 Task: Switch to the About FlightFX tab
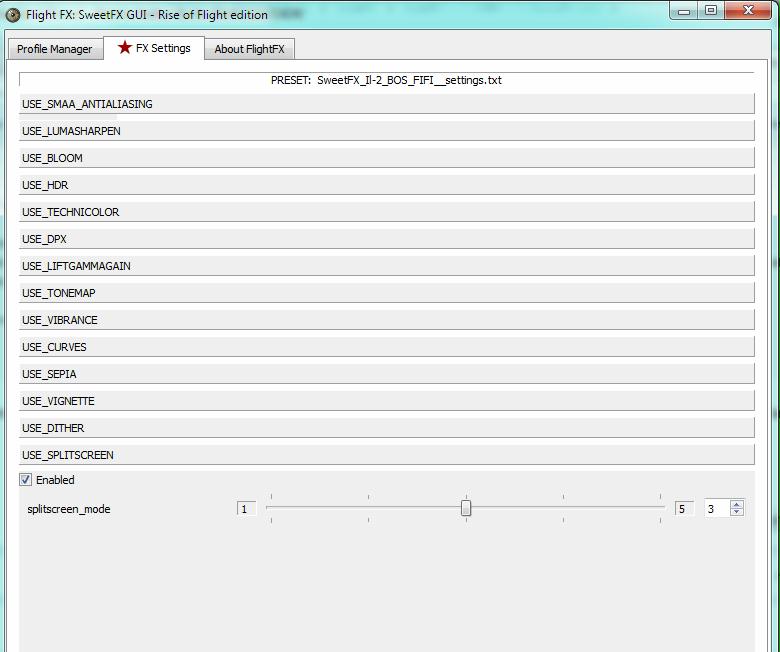(x=249, y=49)
